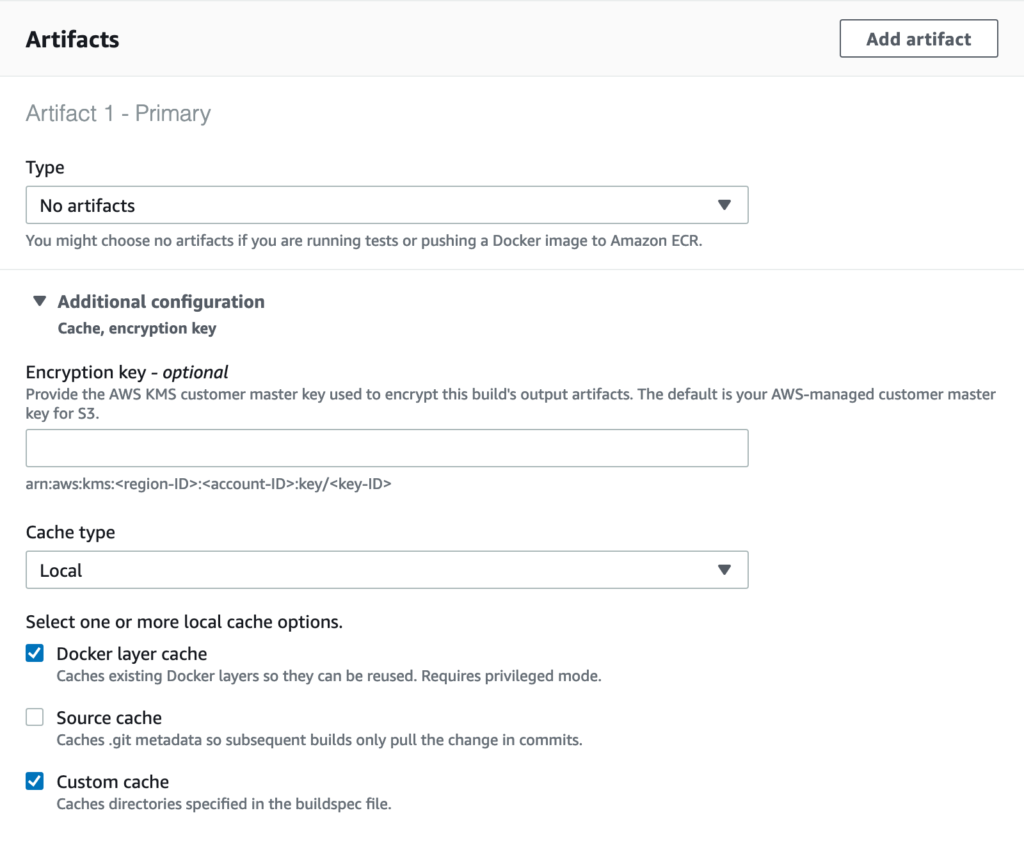Click the Artifact 1 - Primary heading
This screenshot has height=845, width=1024.
(118, 114)
